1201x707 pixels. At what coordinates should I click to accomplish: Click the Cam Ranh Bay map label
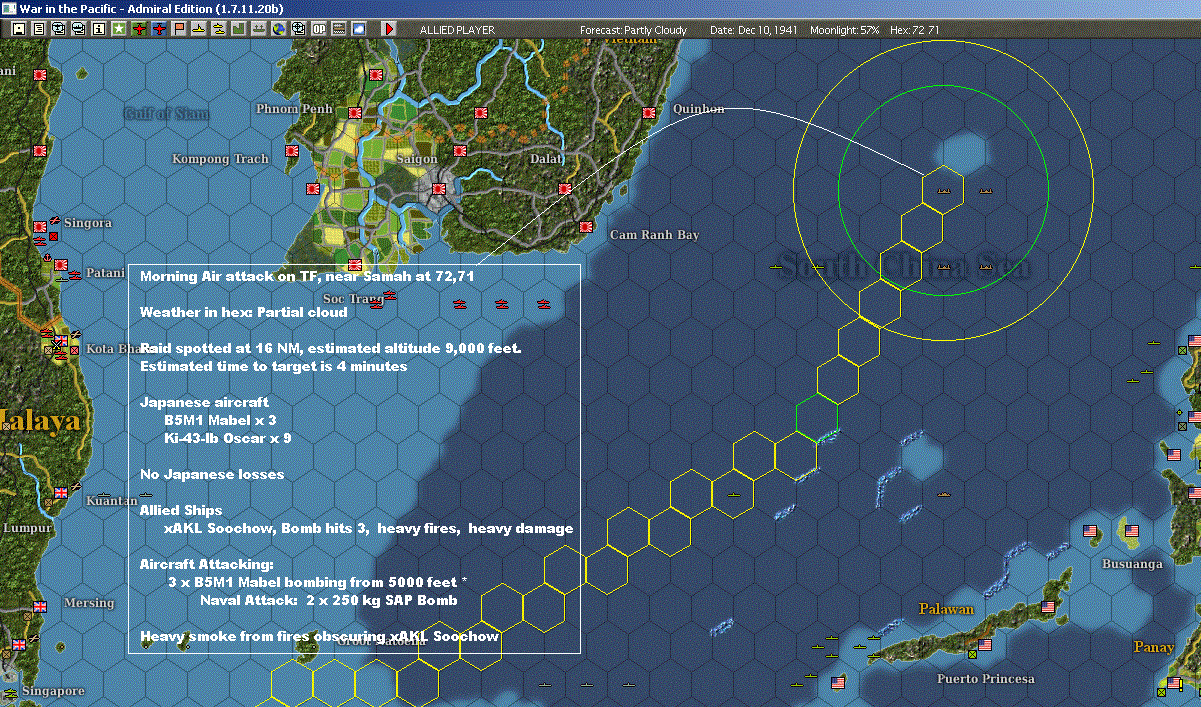click(x=655, y=235)
